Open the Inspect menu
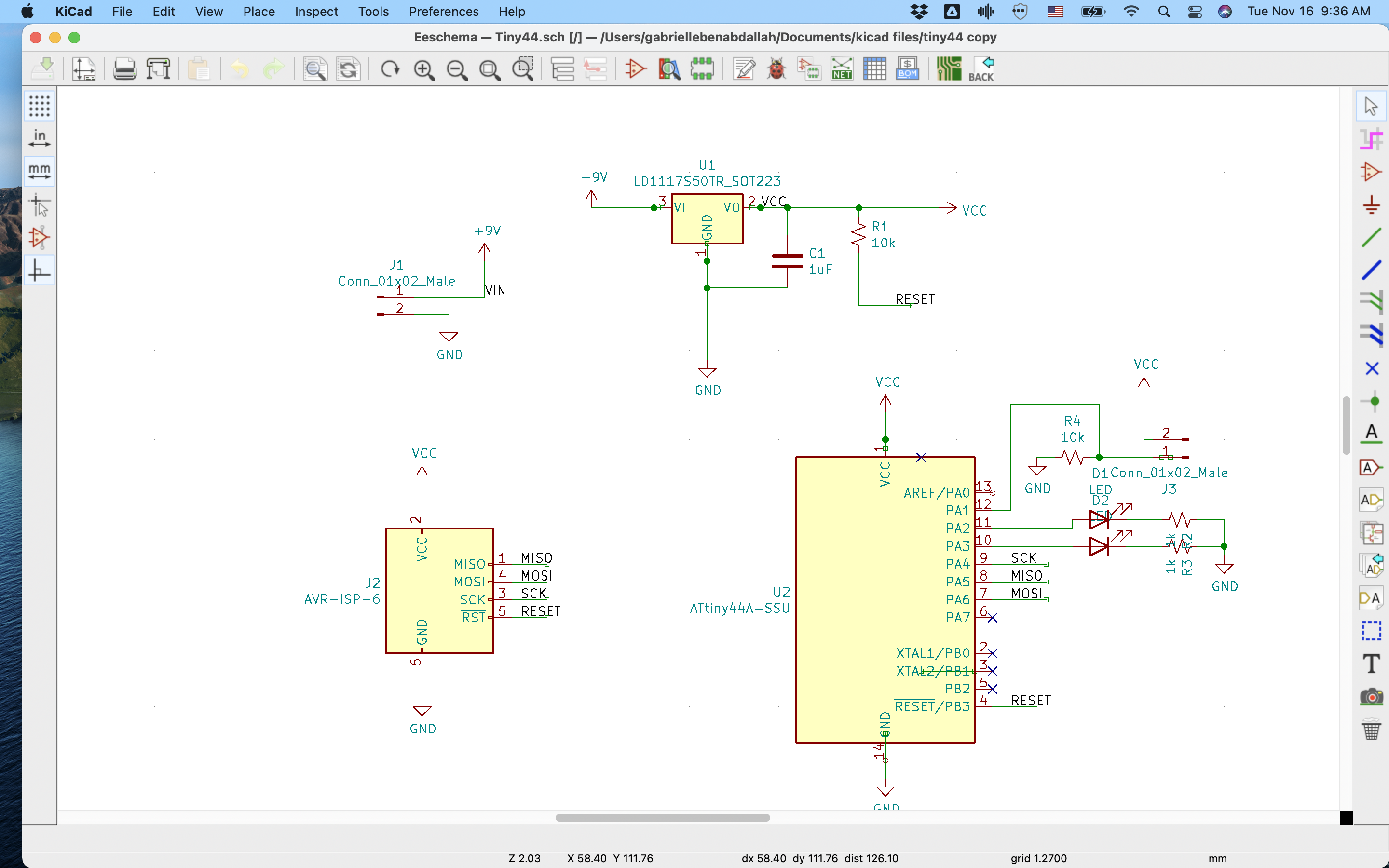The height and width of the screenshot is (868, 1389). point(316,12)
